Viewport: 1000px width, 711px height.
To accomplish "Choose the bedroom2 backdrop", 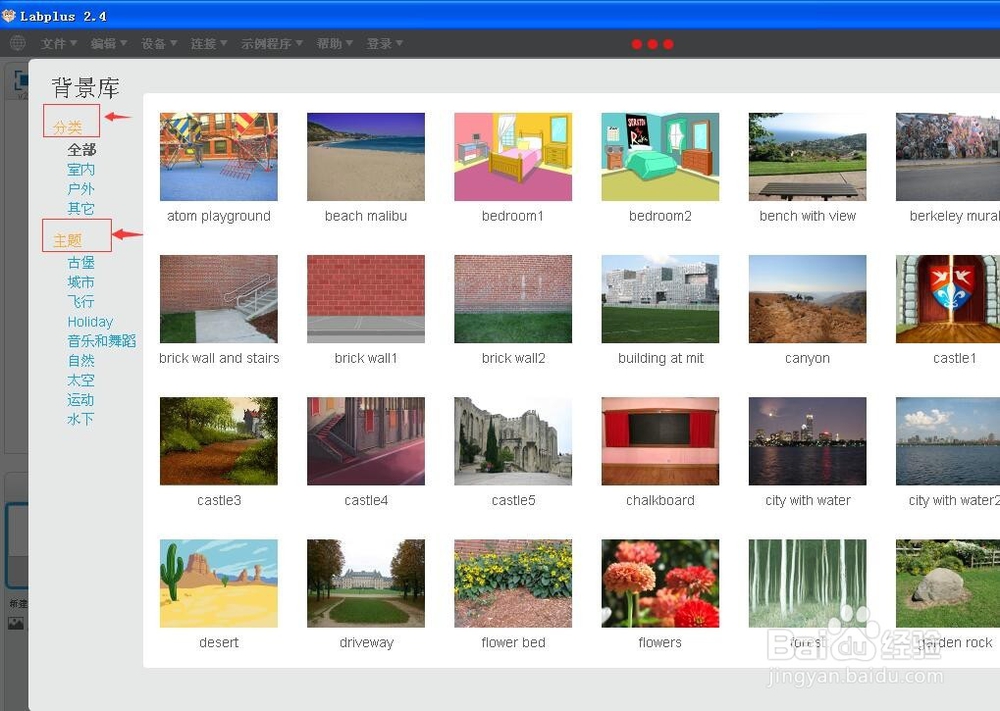I will 660,157.
